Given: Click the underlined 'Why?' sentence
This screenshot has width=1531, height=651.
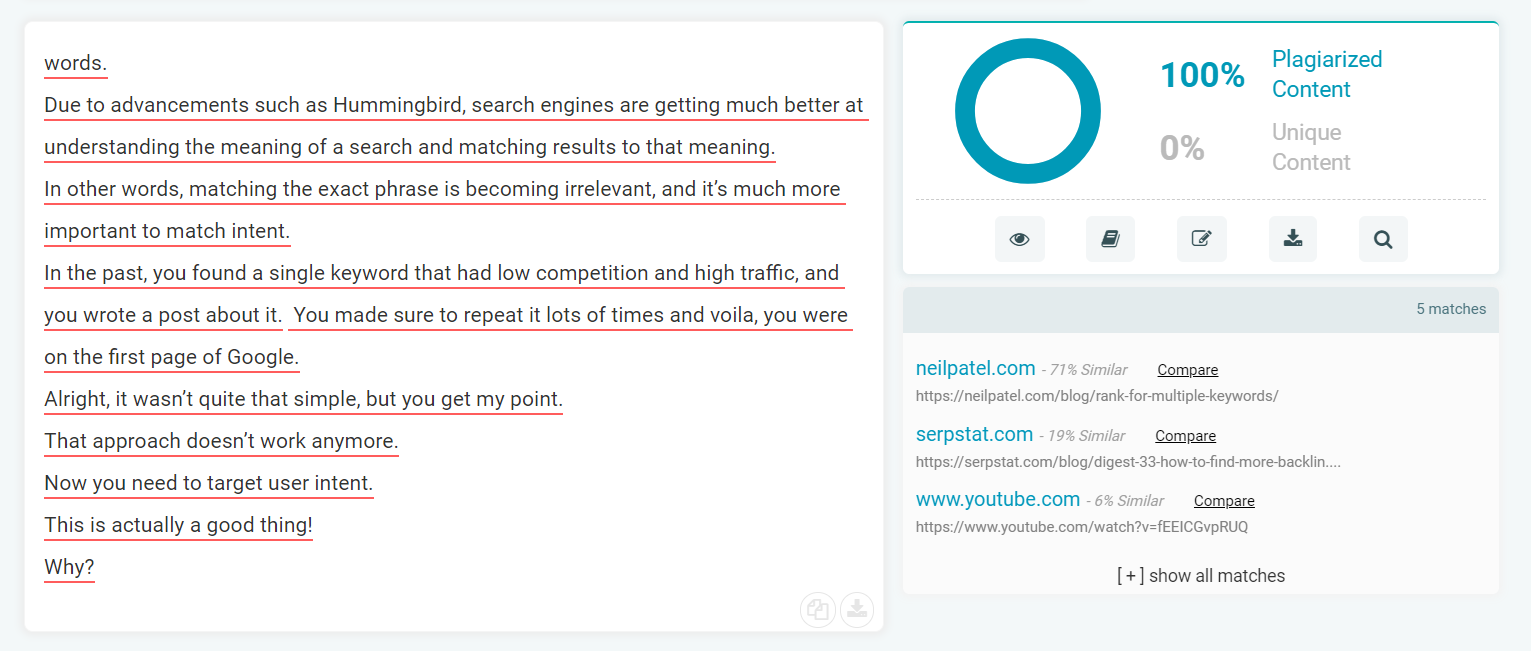Looking at the screenshot, I should (69, 568).
